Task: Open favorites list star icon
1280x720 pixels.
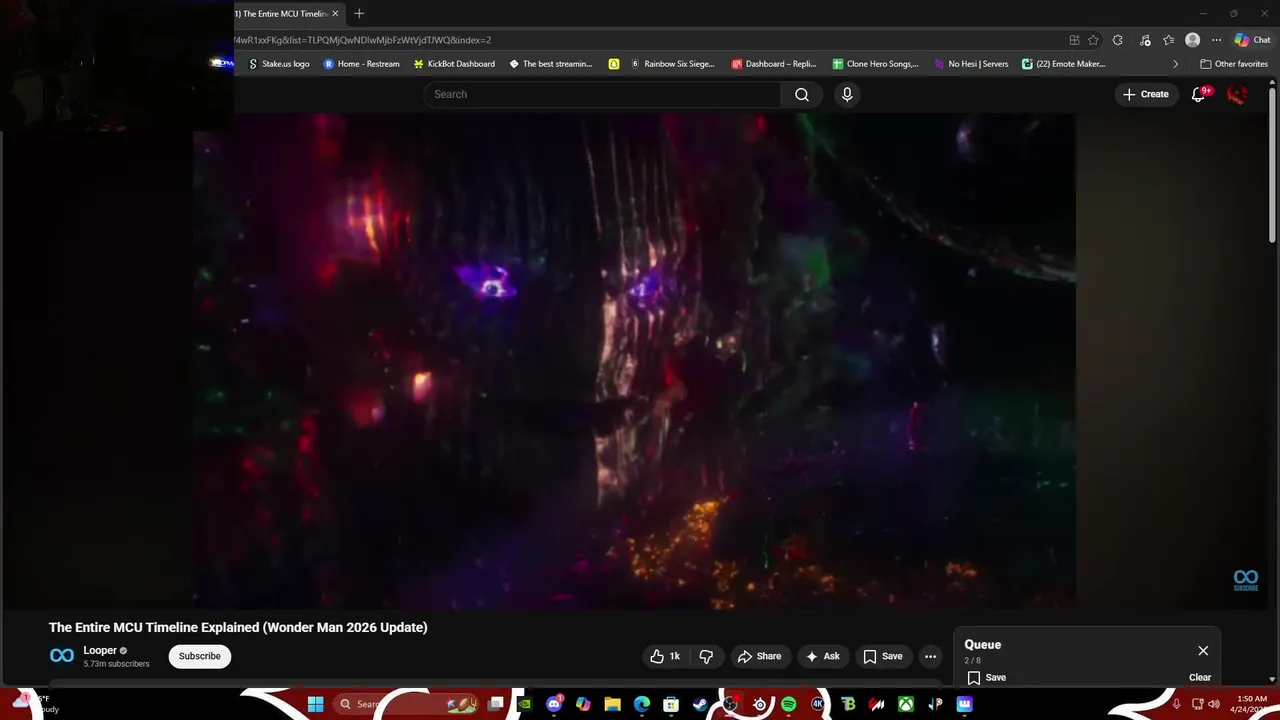Action: (x=1168, y=40)
